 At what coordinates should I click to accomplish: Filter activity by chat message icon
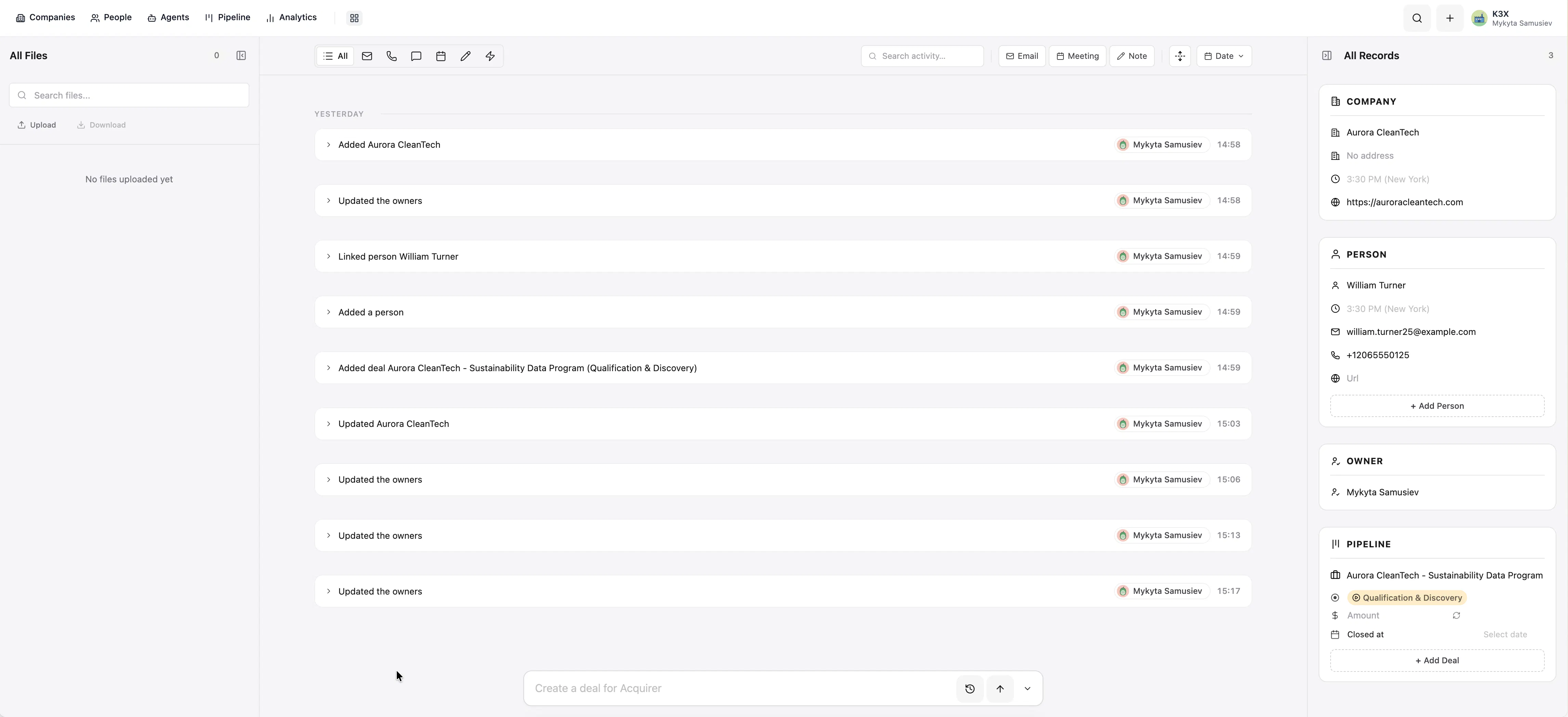click(x=416, y=56)
